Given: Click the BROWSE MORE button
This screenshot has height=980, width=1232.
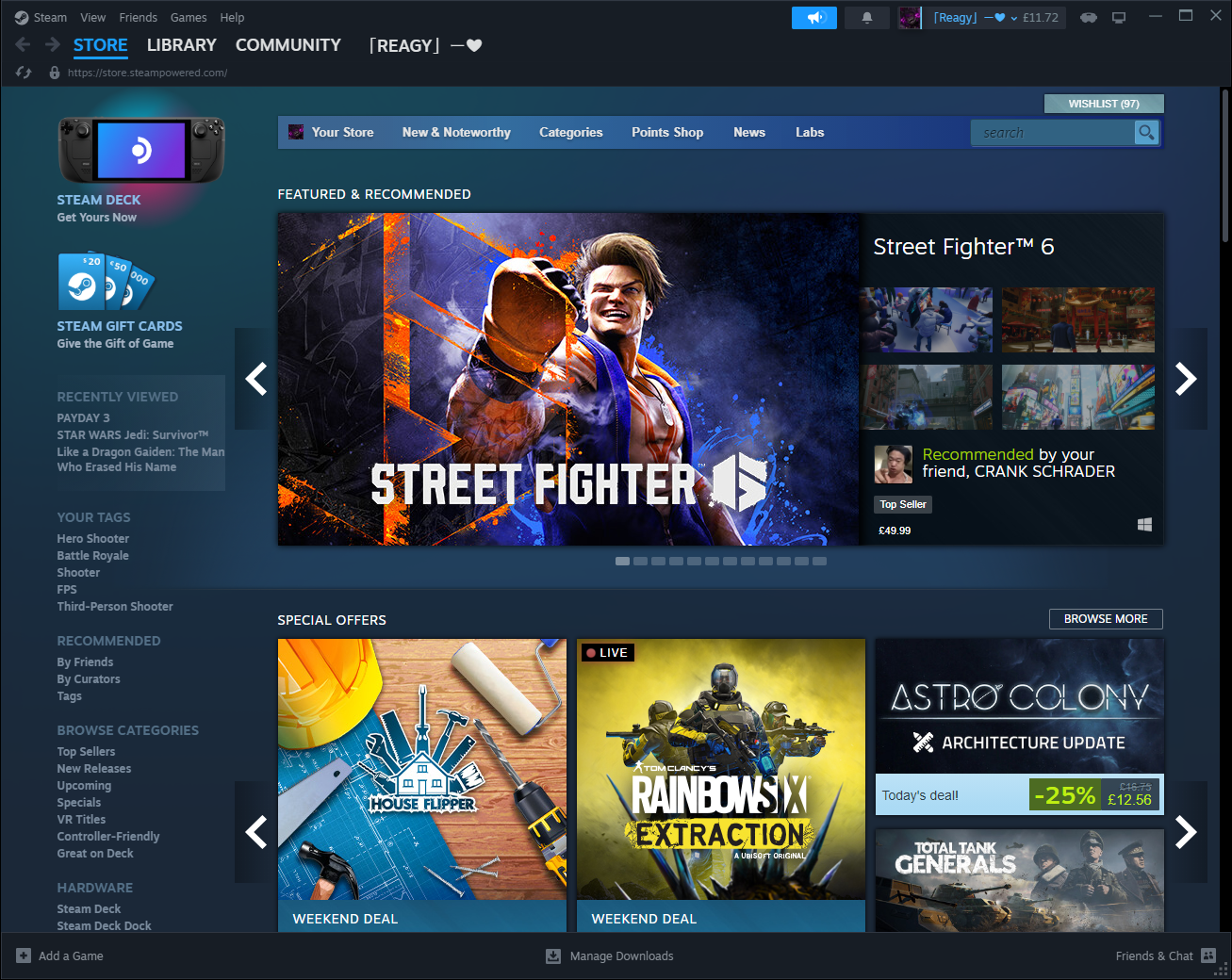Looking at the screenshot, I should [x=1106, y=619].
